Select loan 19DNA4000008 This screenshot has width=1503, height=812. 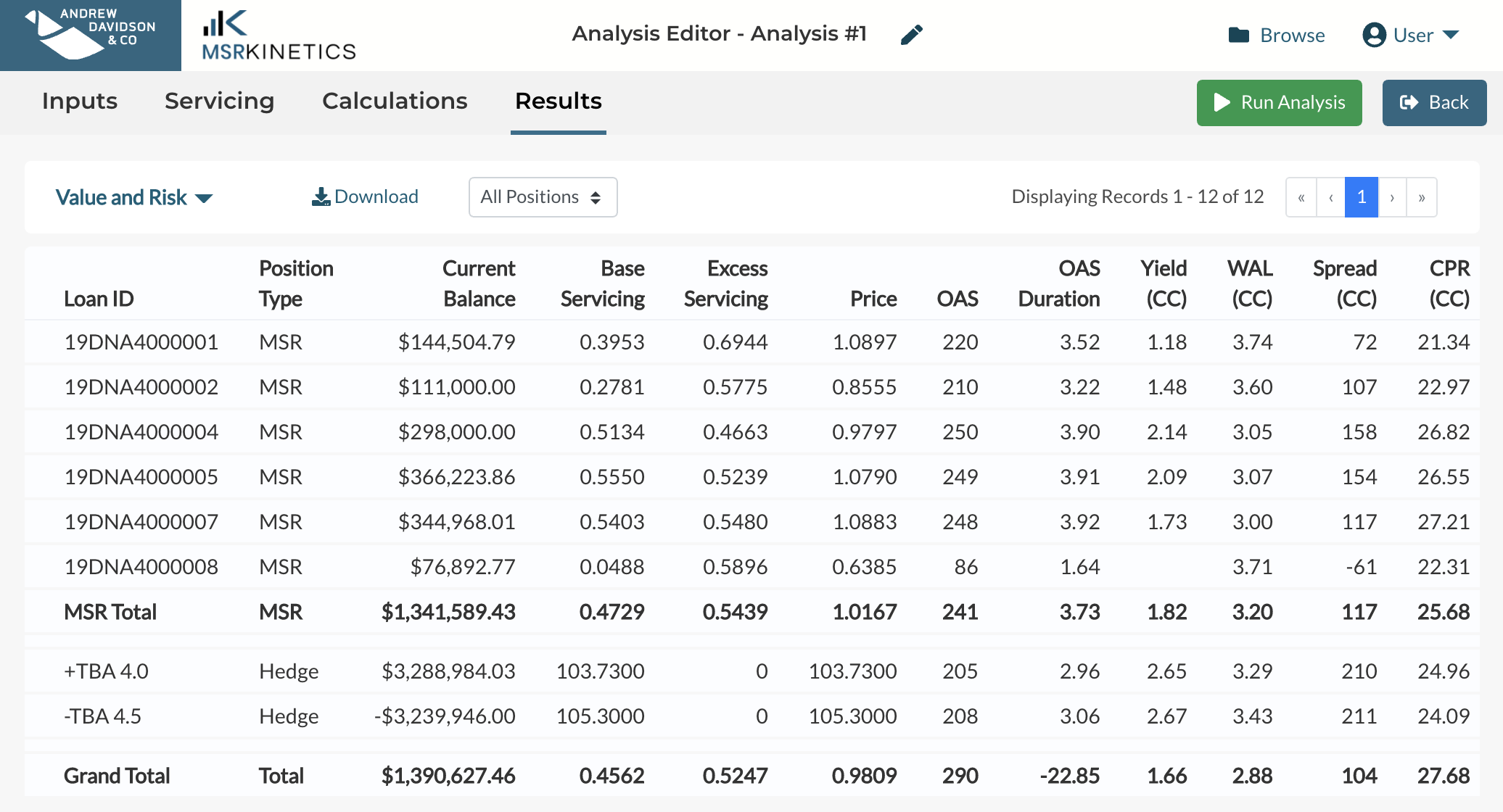click(141, 567)
